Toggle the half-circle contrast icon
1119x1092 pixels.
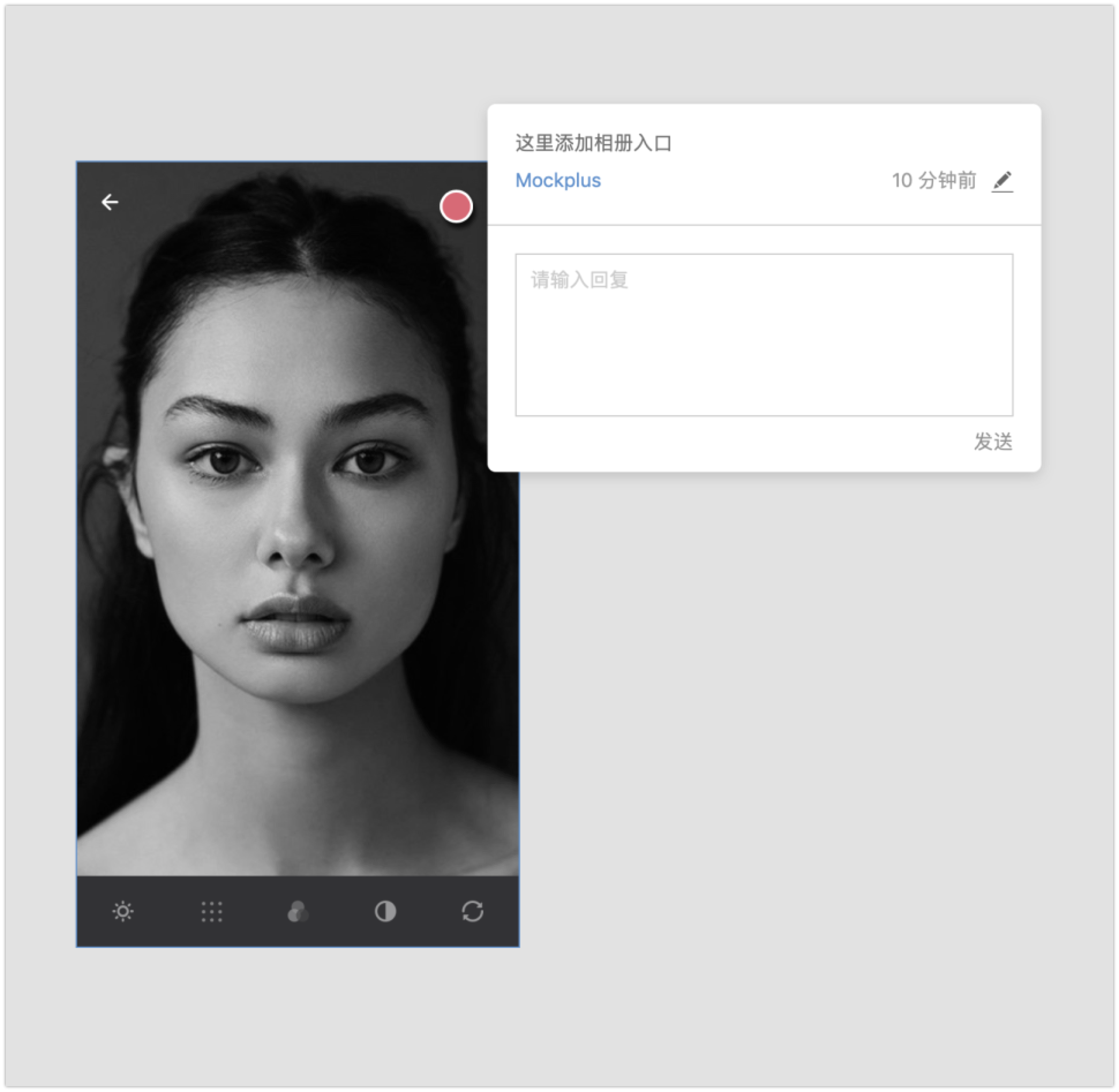(x=385, y=912)
